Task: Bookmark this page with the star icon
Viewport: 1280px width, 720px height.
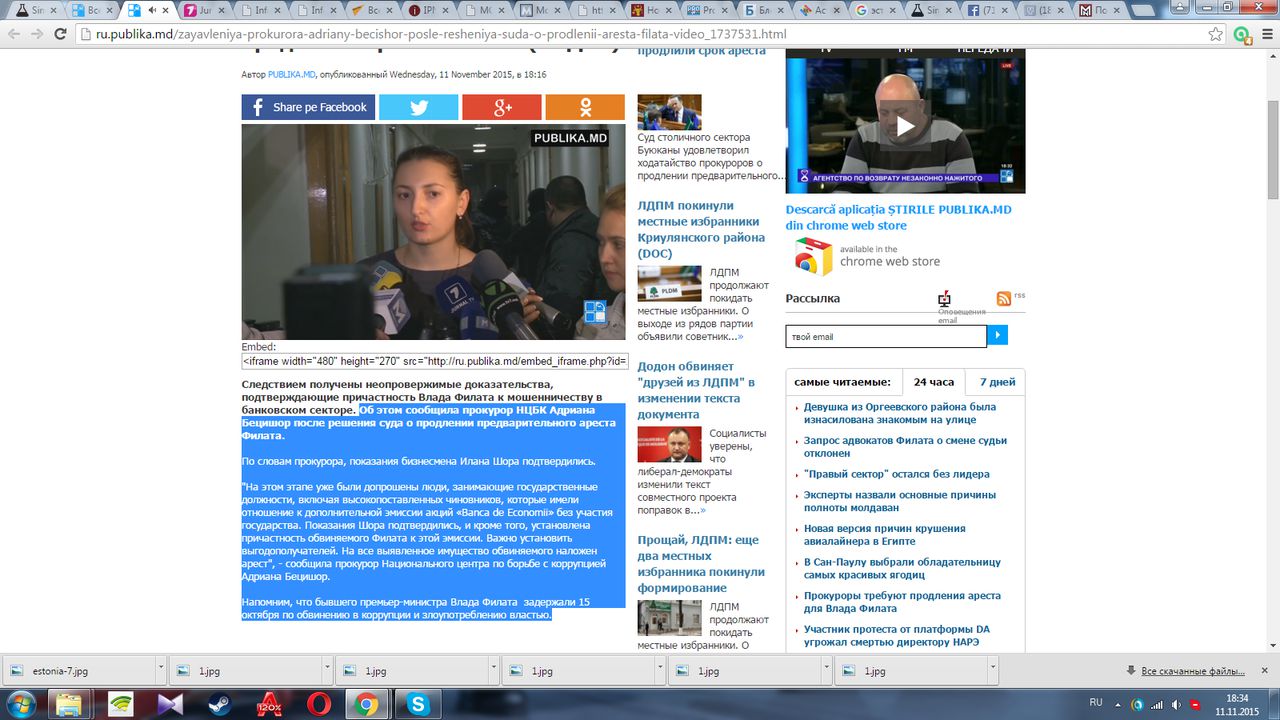Action: coord(1216,34)
